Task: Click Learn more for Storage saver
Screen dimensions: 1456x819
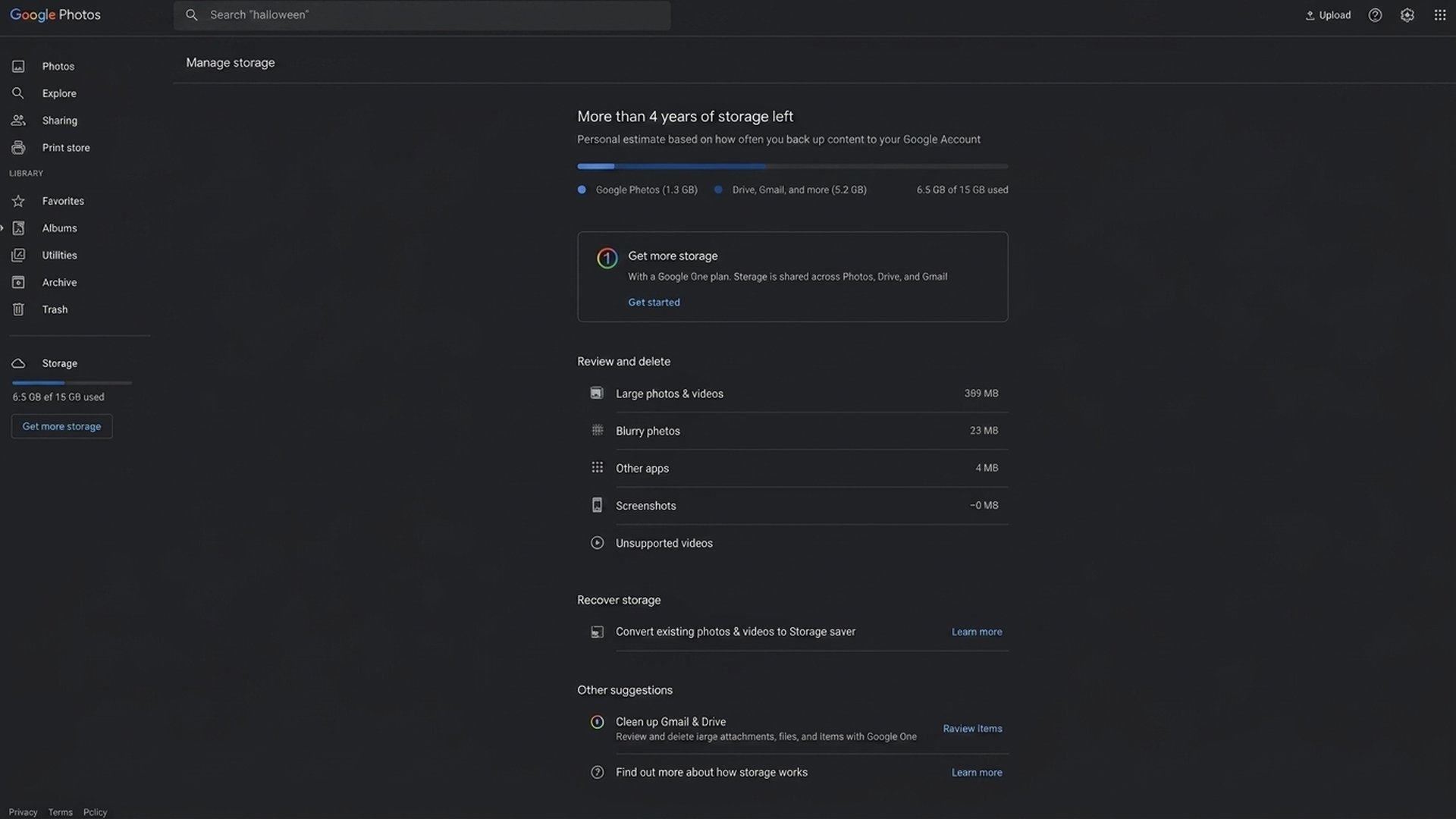Action: click(977, 632)
